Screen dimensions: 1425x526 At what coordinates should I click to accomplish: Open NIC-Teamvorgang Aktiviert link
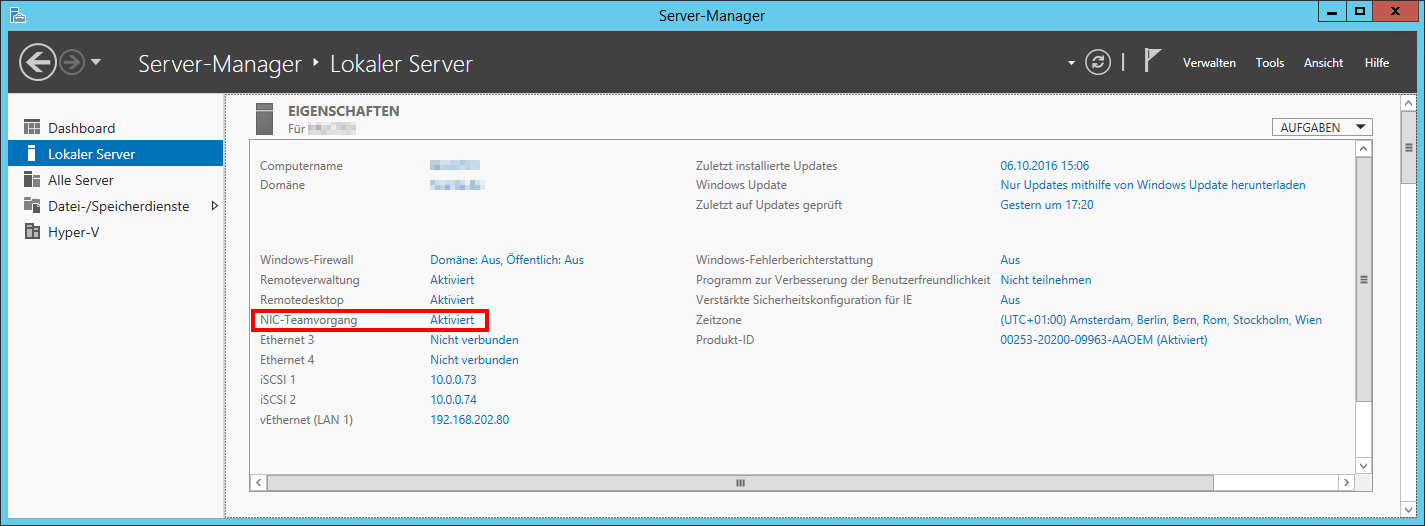coord(452,320)
